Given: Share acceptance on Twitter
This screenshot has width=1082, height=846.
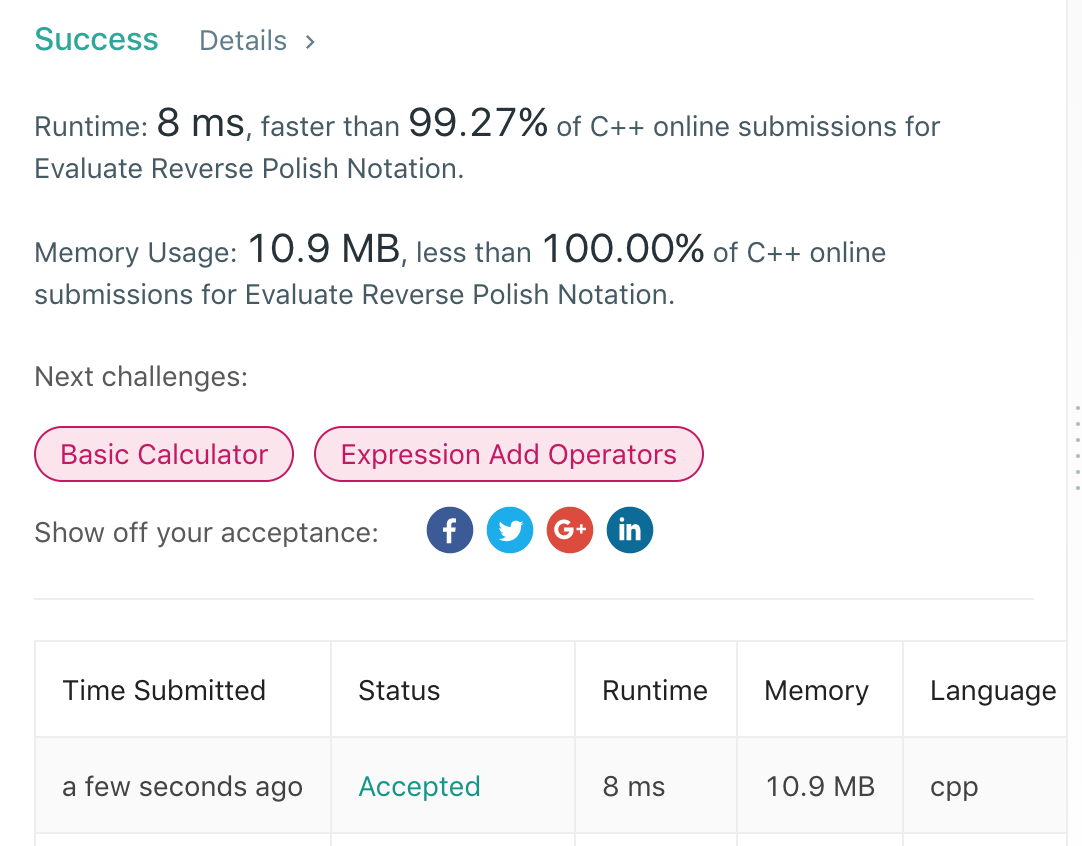Looking at the screenshot, I should tap(510, 530).
